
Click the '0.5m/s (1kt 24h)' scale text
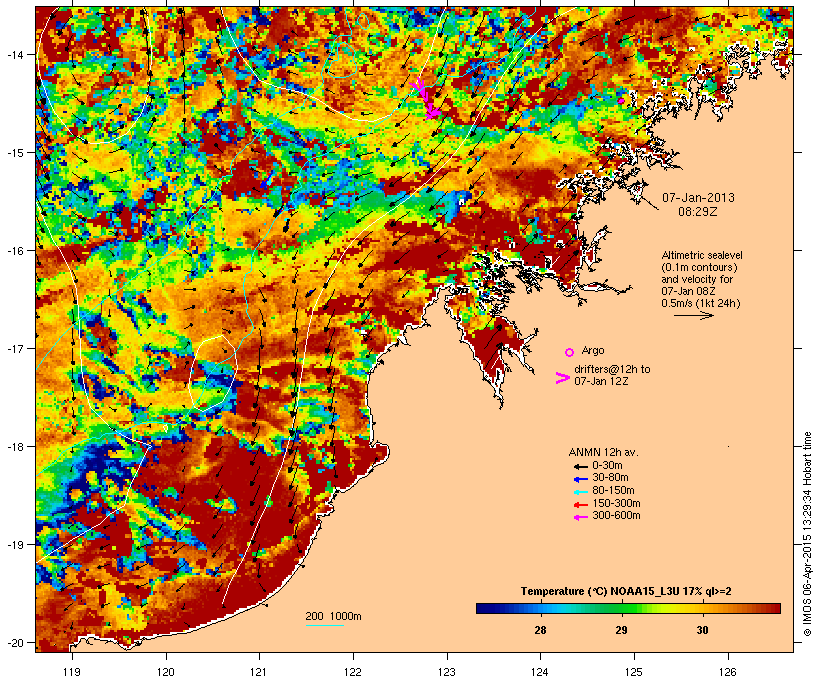tap(701, 303)
